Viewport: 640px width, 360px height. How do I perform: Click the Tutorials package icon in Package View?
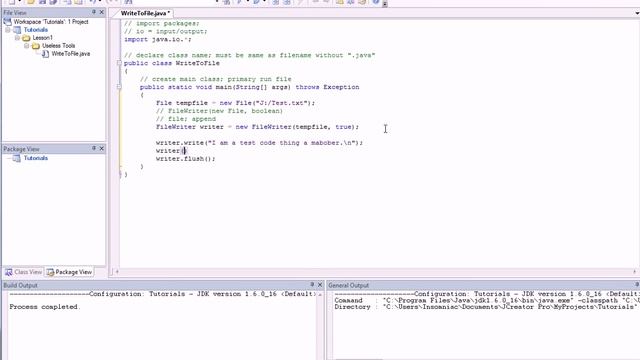(x=16, y=158)
